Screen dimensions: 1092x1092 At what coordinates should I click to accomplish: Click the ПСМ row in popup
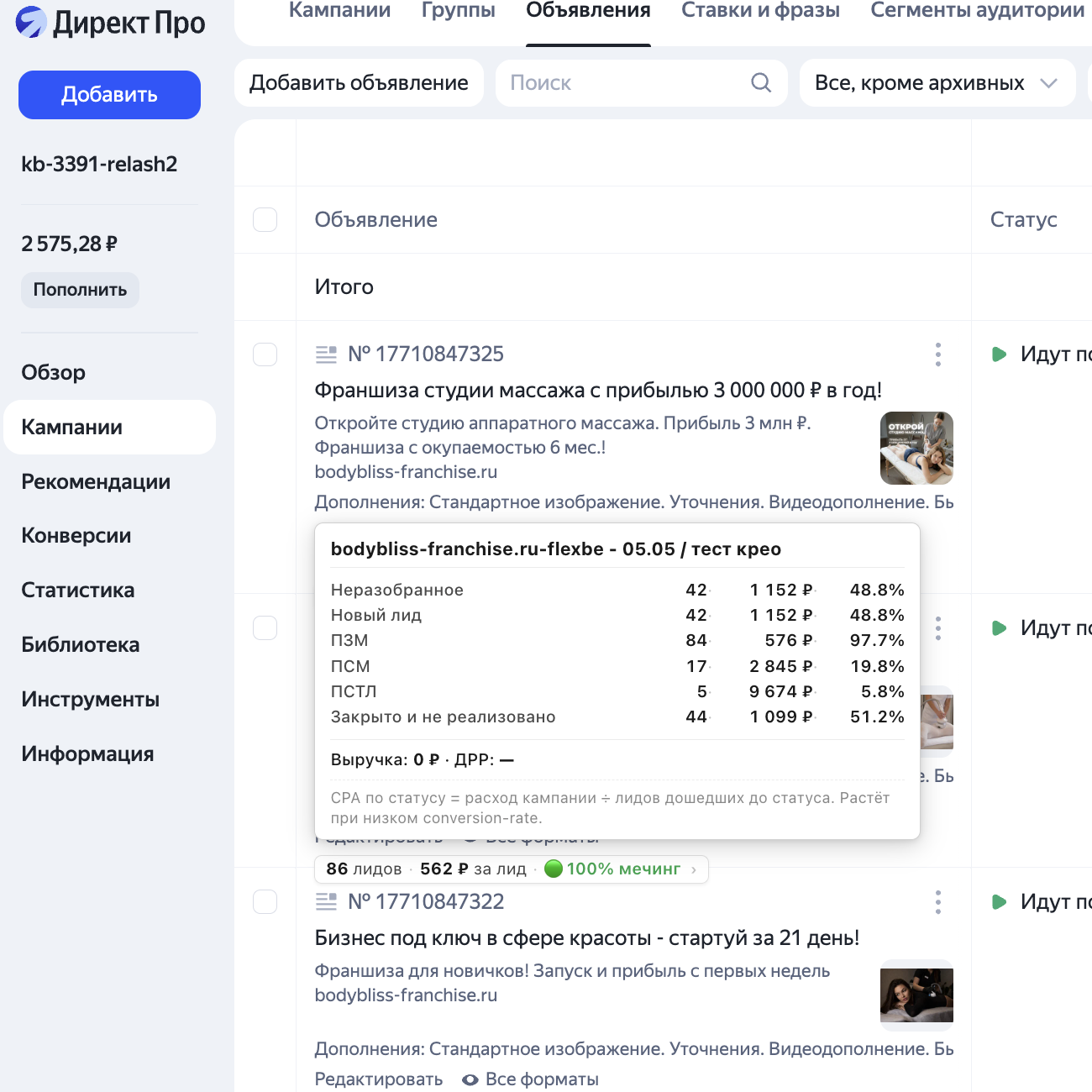pos(617,666)
